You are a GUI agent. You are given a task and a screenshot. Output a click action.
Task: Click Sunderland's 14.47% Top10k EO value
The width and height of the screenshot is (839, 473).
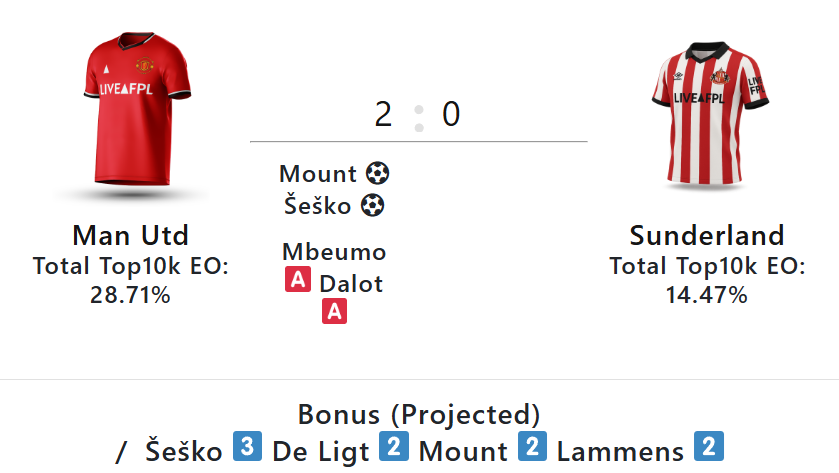(707, 295)
